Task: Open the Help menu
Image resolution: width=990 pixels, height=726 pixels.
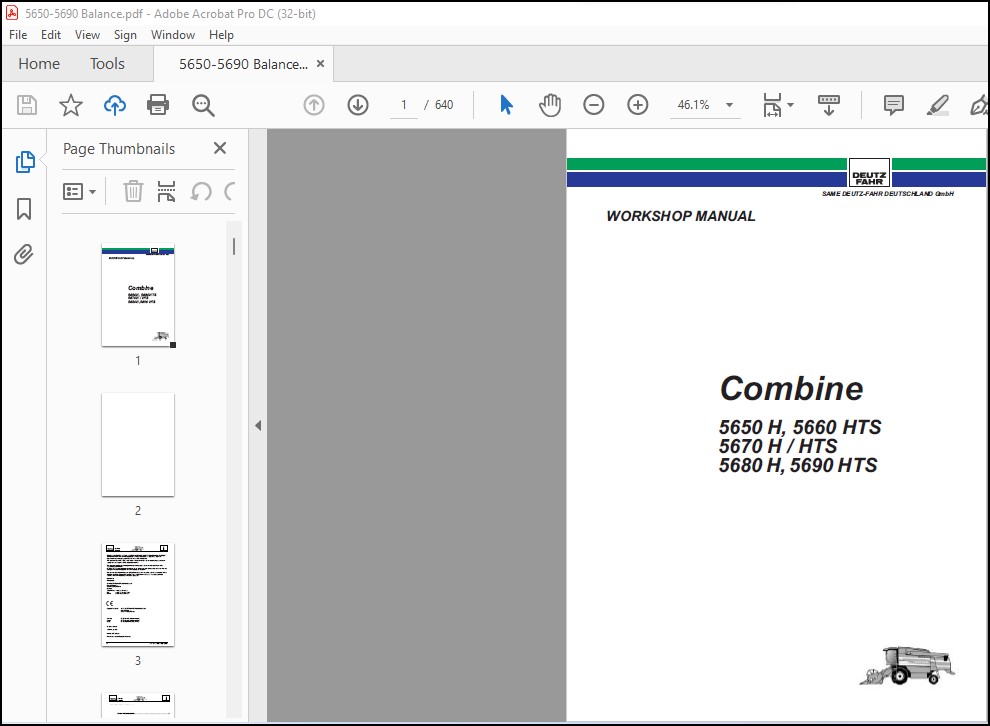Action: coord(221,35)
